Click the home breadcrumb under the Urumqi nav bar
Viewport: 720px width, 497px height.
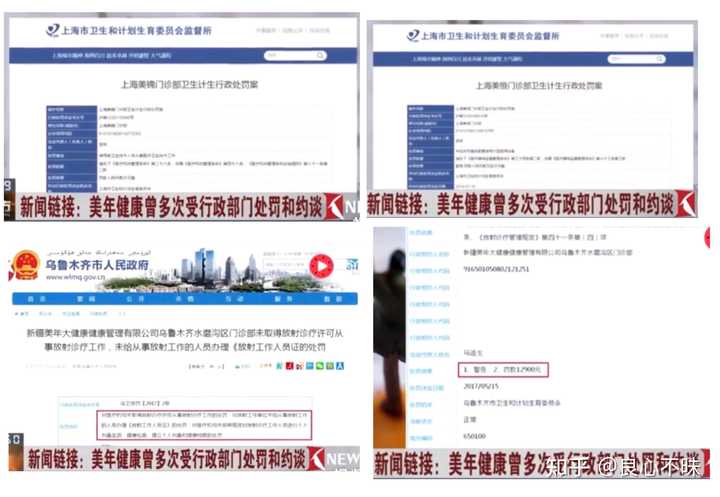(x=22, y=314)
